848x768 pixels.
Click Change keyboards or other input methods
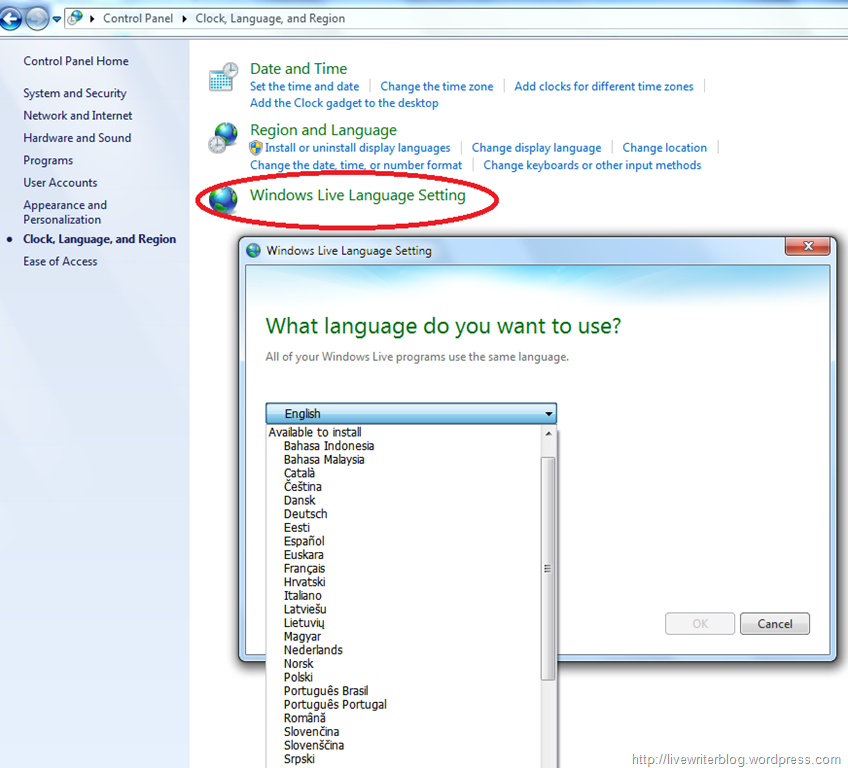click(592, 165)
